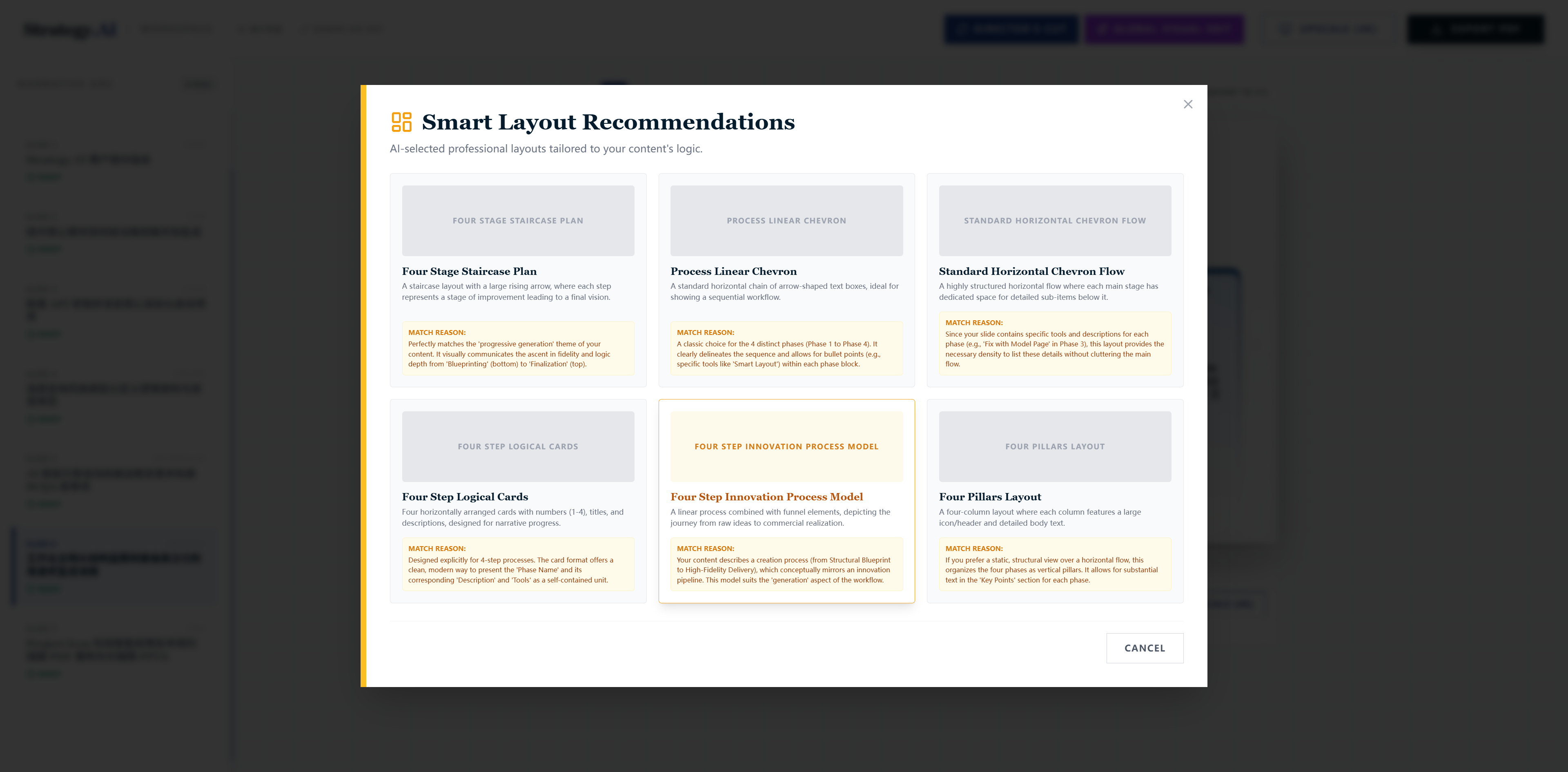Viewport: 1568px width, 772px height.
Task: Click the orange Four Step Innovation Process Model heading
Action: (766, 497)
